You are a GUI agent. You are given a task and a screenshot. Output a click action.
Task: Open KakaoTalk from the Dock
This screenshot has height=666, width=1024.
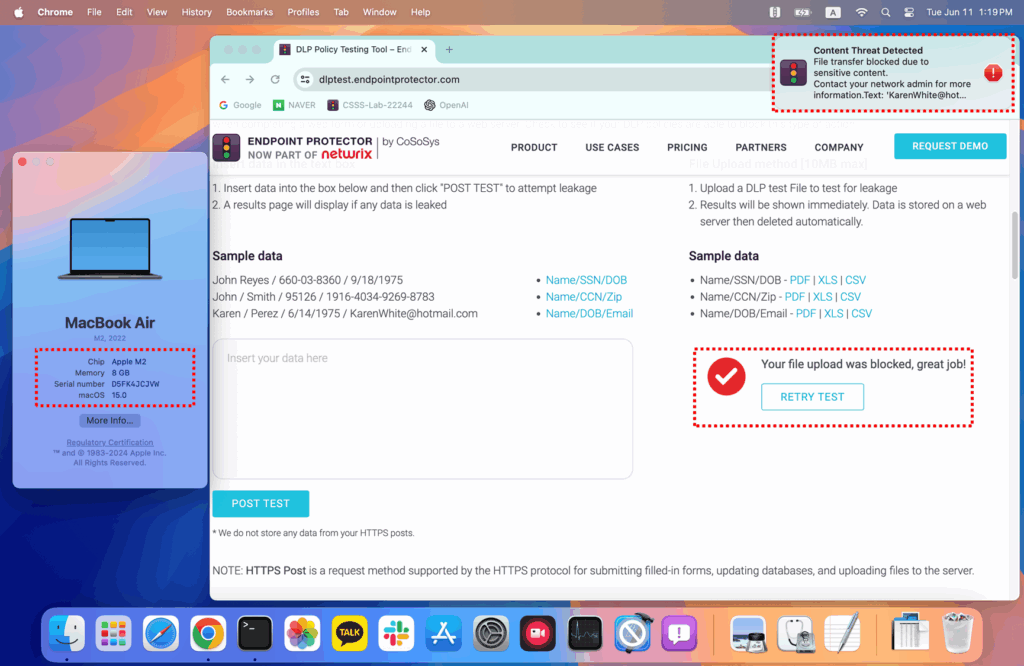click(x=349, y=633)
